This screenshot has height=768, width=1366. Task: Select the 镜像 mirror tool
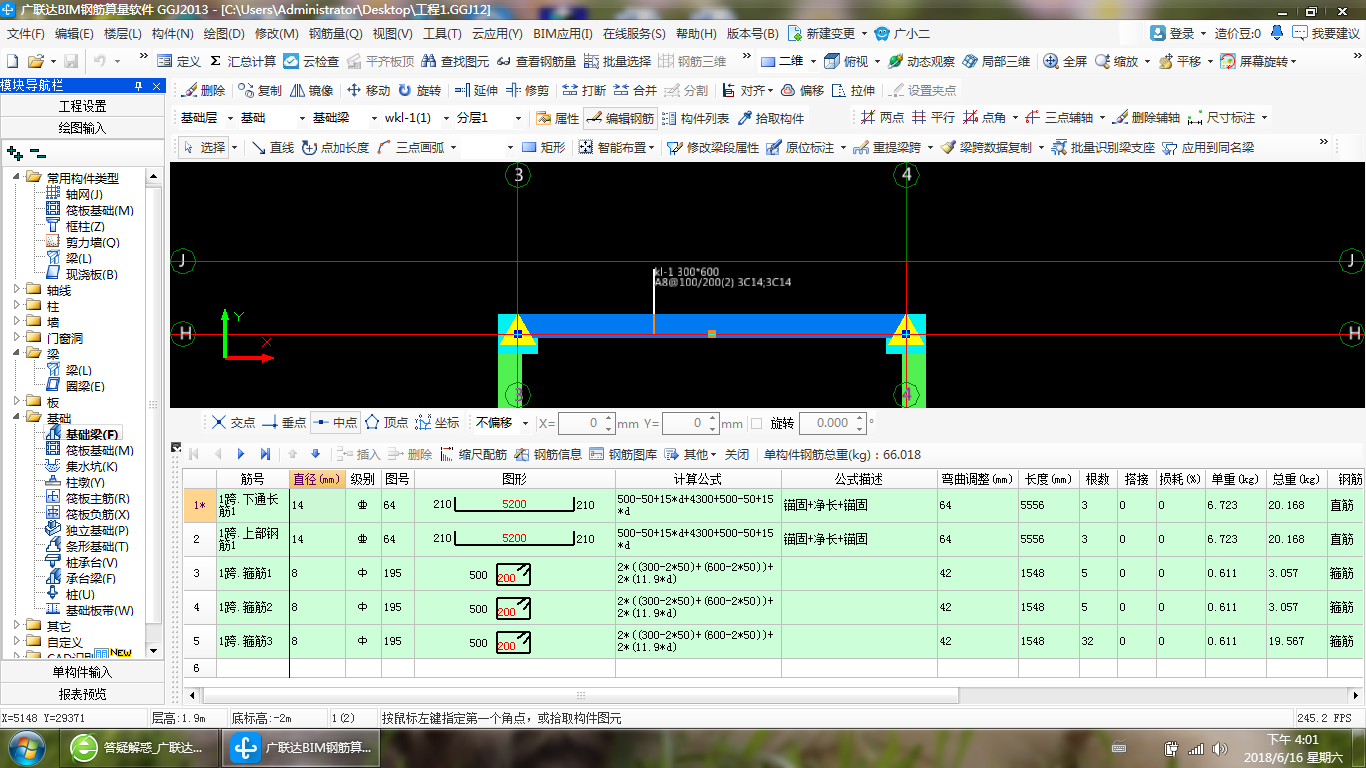pyautogui.click(x=311, y=90)
